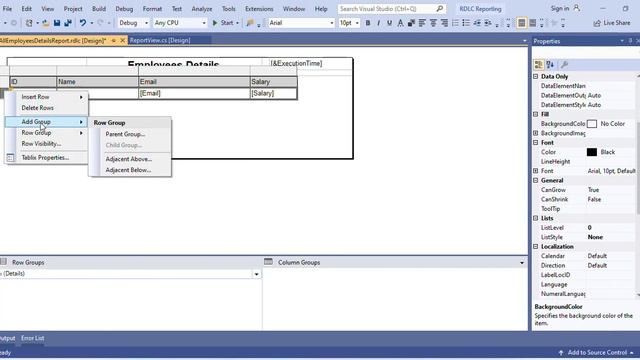
Task: Collapse the General category
Action: [x=536, y=180]
